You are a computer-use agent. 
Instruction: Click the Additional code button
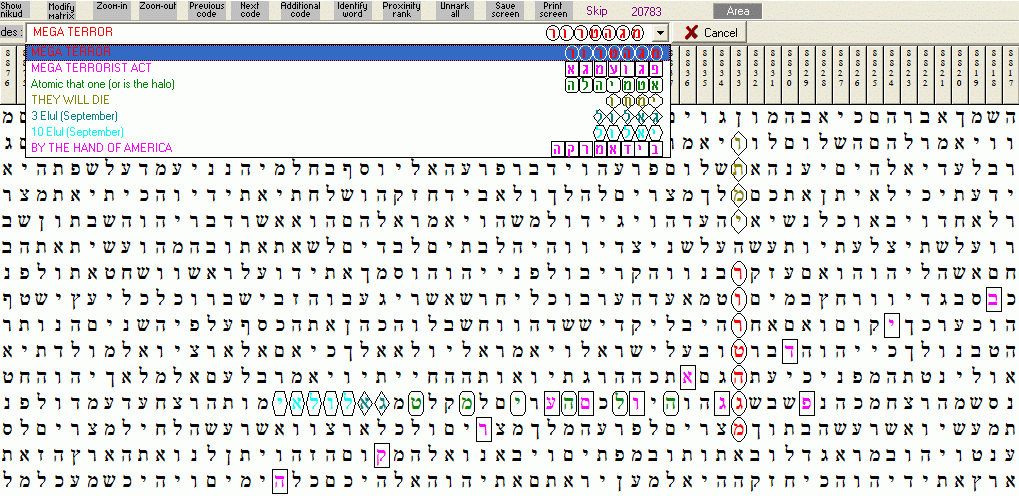coord(300,9)
